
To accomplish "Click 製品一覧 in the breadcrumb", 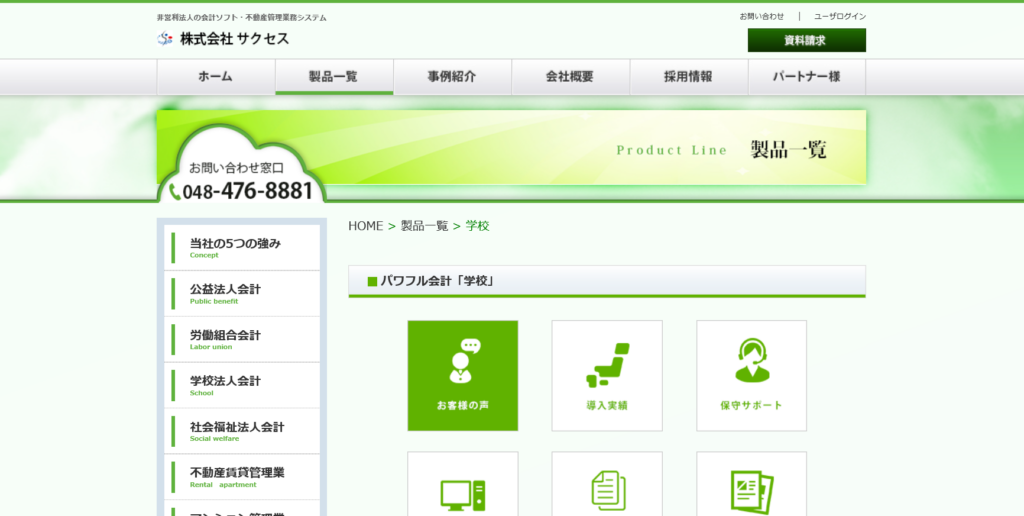I will [x=424, y=226].
